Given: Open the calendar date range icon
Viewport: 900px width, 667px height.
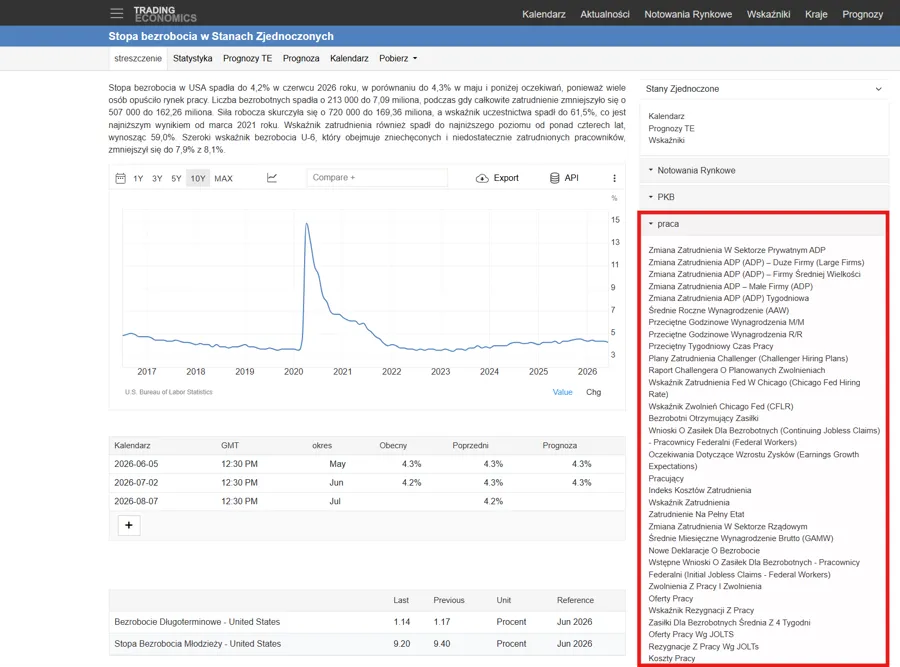Looking at the screenshot, I should [x=121, y=178].
